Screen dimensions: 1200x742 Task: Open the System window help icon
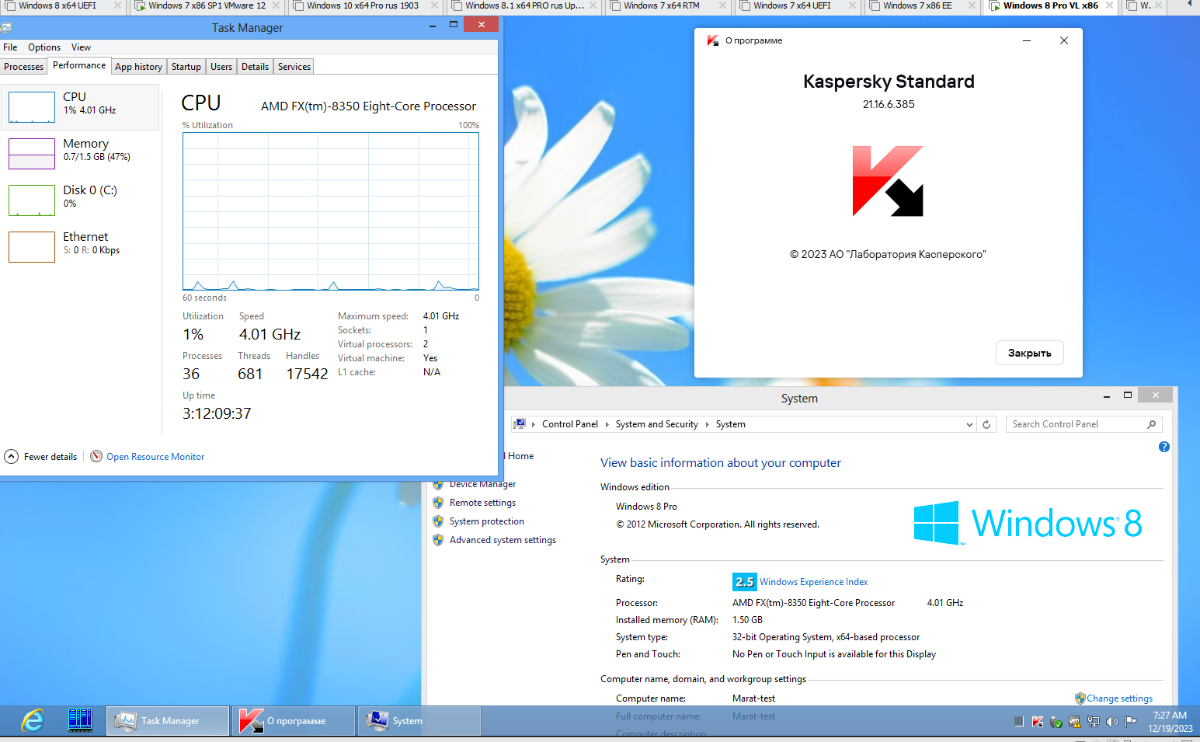(1164, 447)
